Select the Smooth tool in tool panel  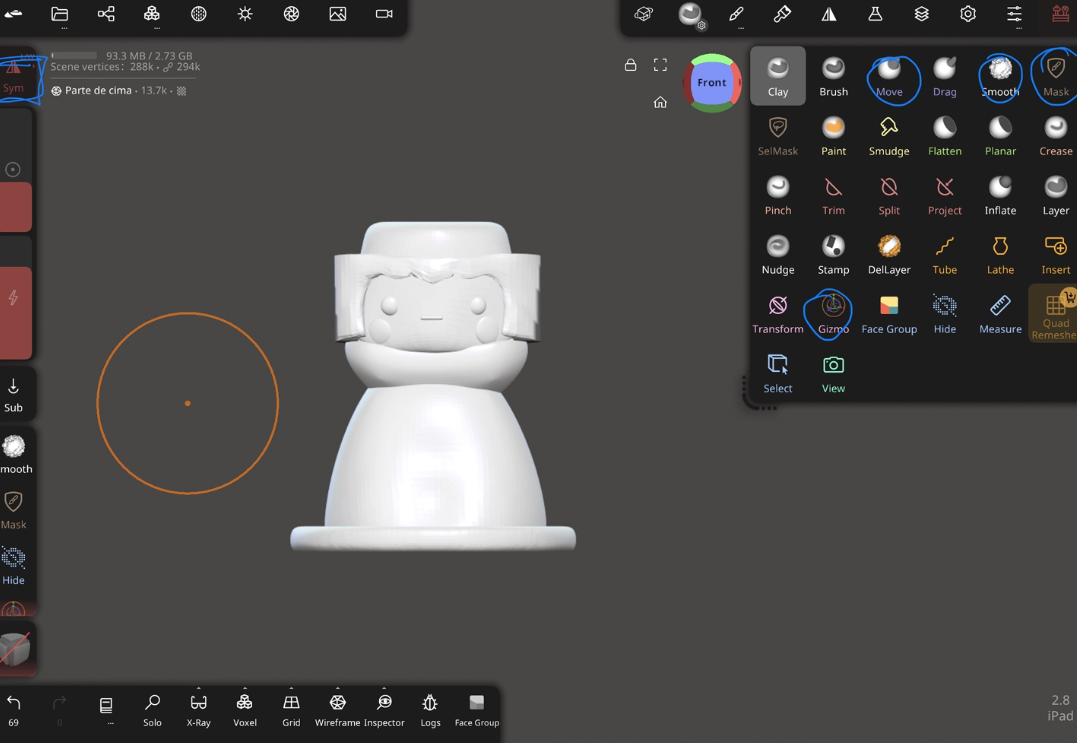(1000, 76)
